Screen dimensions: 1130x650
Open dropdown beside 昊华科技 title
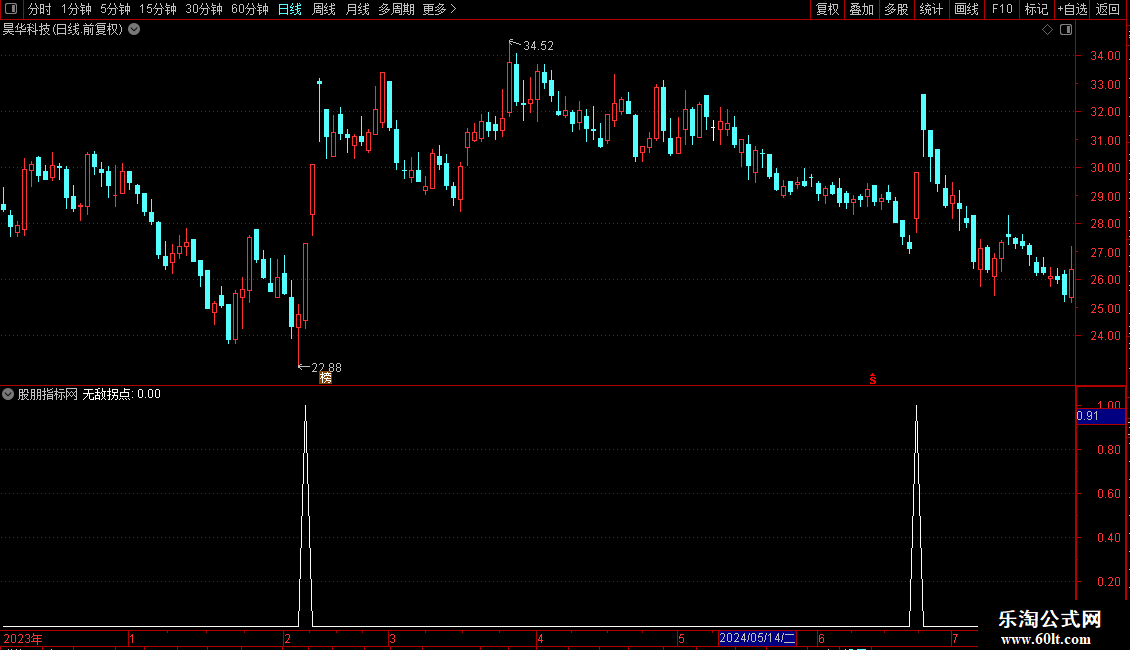click(134, 30)
